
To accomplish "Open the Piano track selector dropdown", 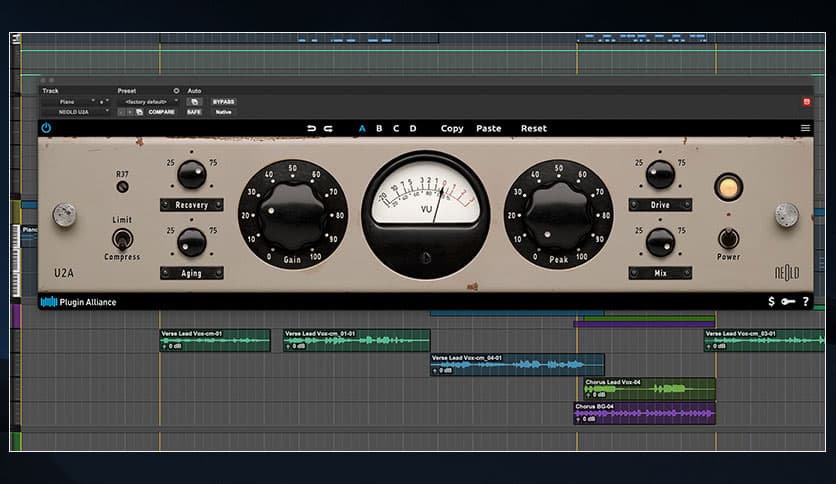I will (x=69, y=101).
